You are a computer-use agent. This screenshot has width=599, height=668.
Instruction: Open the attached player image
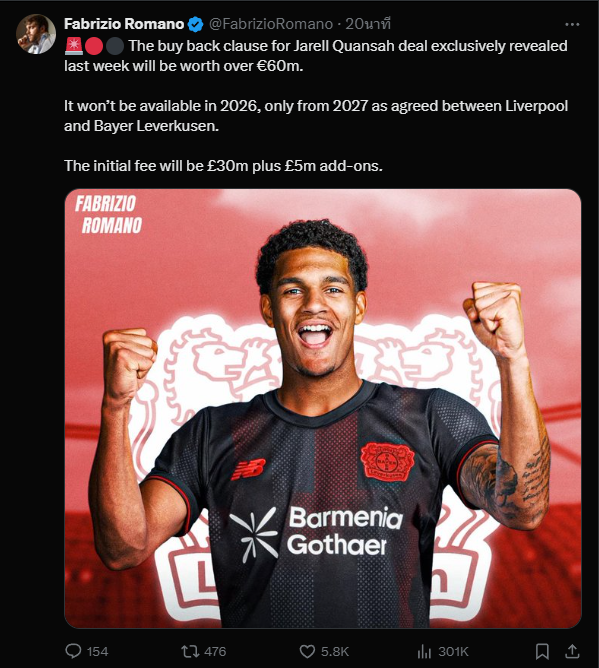pyautogui.click(x=323, y=408)
